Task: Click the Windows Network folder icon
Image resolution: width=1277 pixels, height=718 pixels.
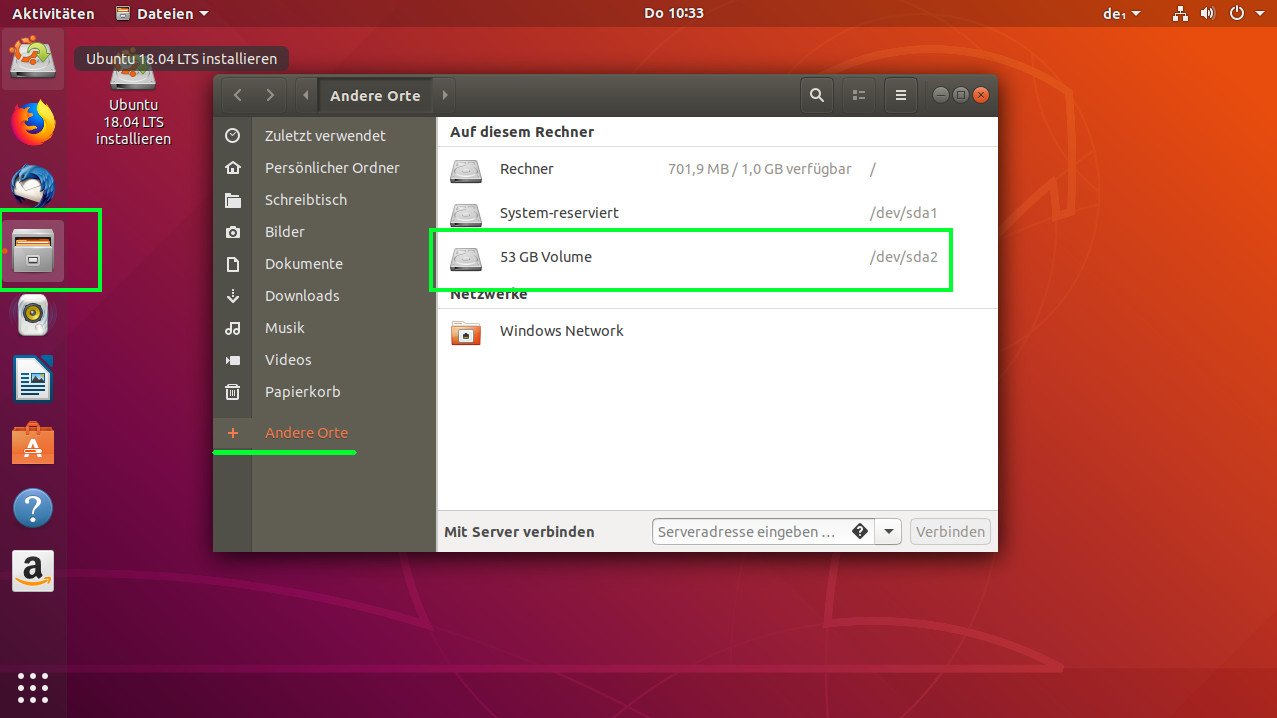Action: (466, 331)
